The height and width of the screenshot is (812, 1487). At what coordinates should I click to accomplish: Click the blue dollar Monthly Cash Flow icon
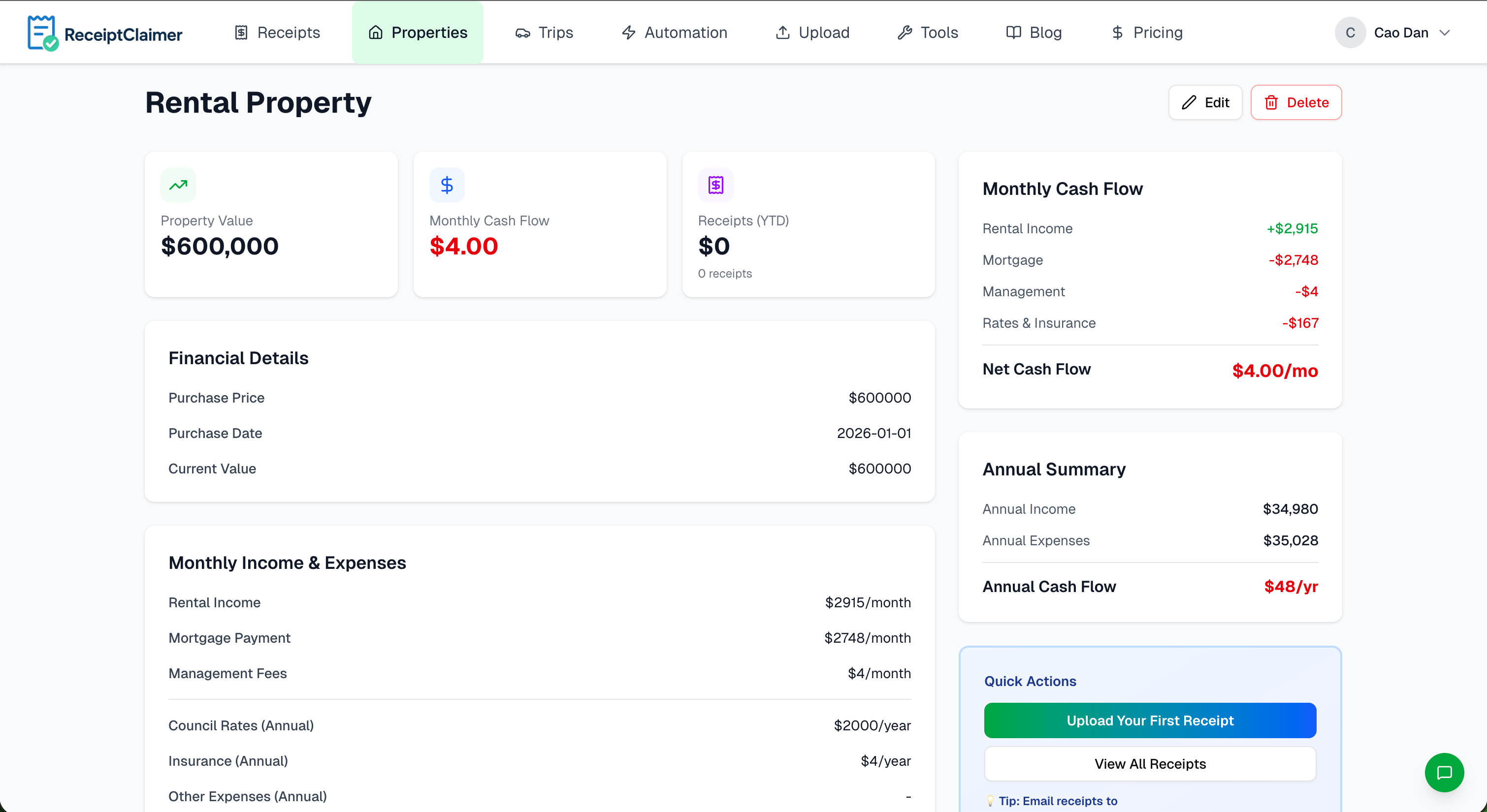click(x=447, y=185)
